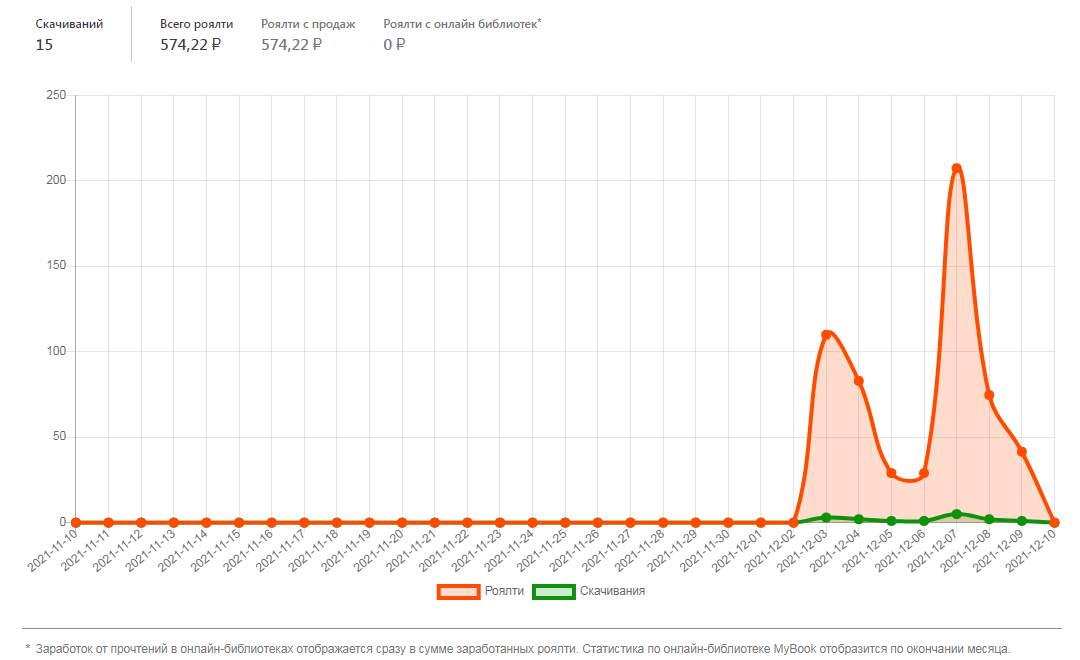Select the royalty point on 2021-12-03
This screenshot has width=1080, height=660.
[826, 335]
